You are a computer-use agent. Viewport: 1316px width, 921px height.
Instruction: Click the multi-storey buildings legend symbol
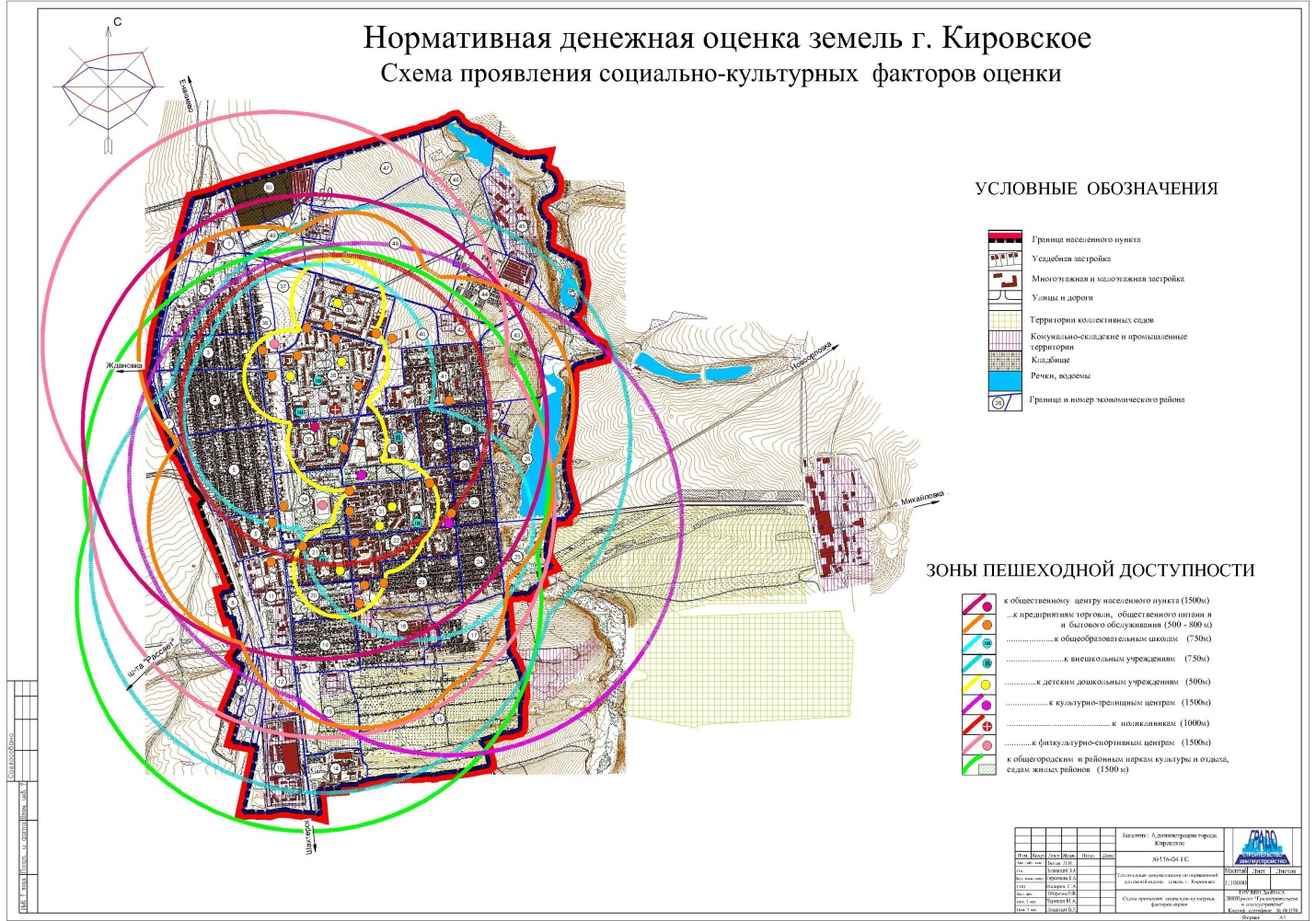[x=1005, y=279]
